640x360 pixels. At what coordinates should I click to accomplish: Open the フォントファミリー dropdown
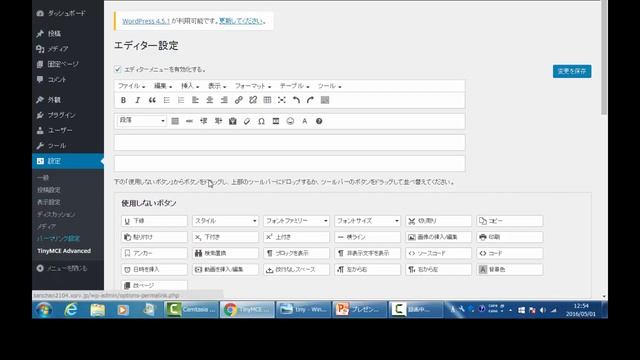pyautogui.click(x=296, y=221)
